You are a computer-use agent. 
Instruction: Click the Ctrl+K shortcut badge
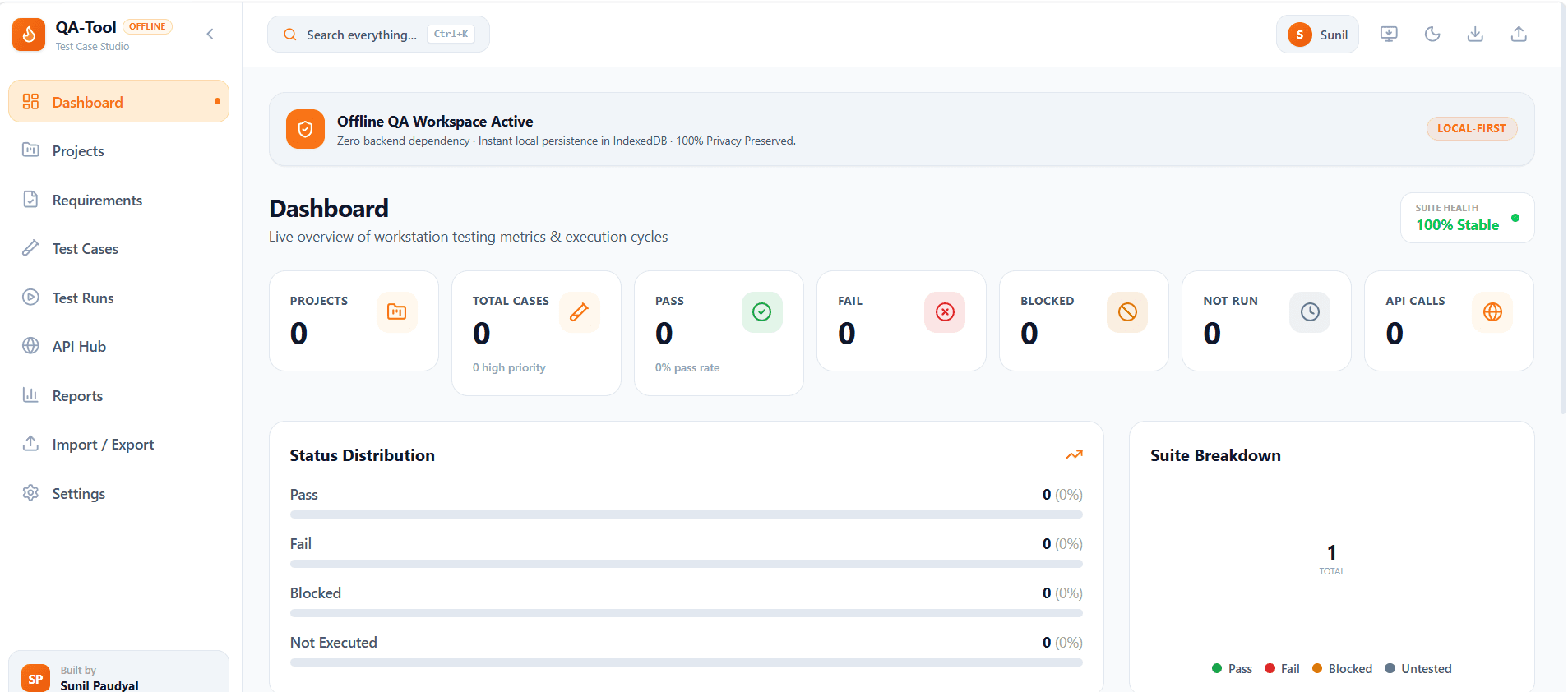[x=451, y=35]
